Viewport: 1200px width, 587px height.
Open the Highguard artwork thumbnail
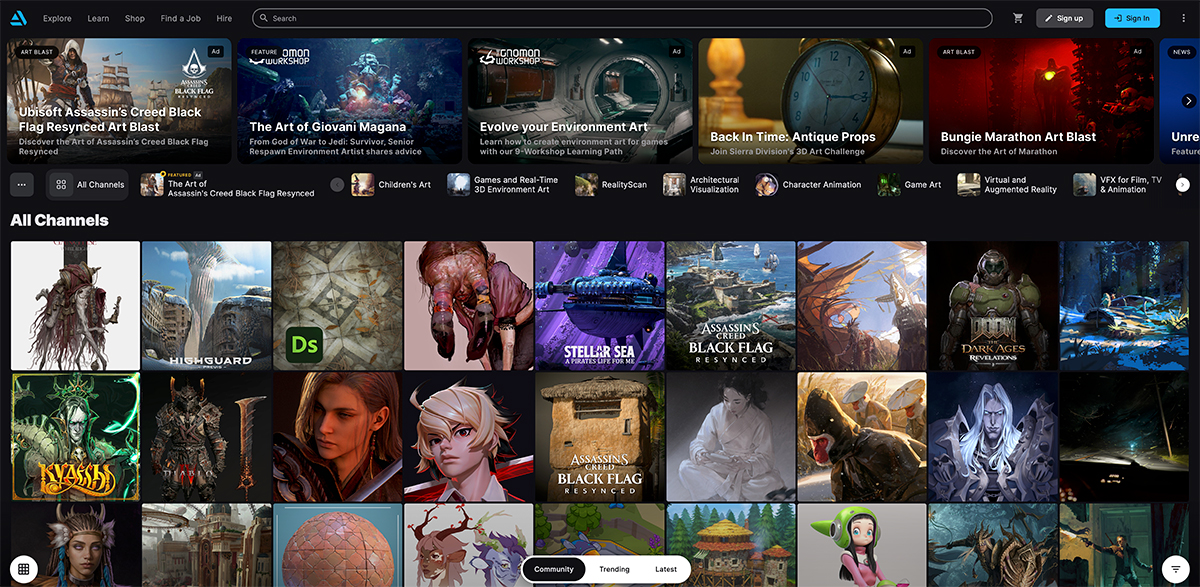coord(206,306)
